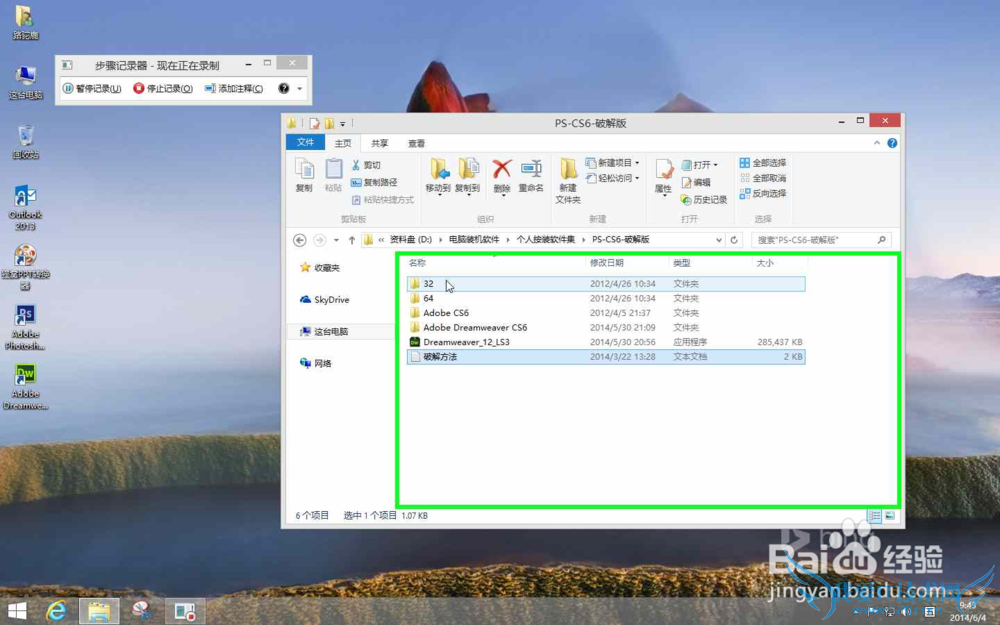Open the File (文件) tab
Screen dimensions: 1000x625
pyautogui.click(x=305, y=143)
